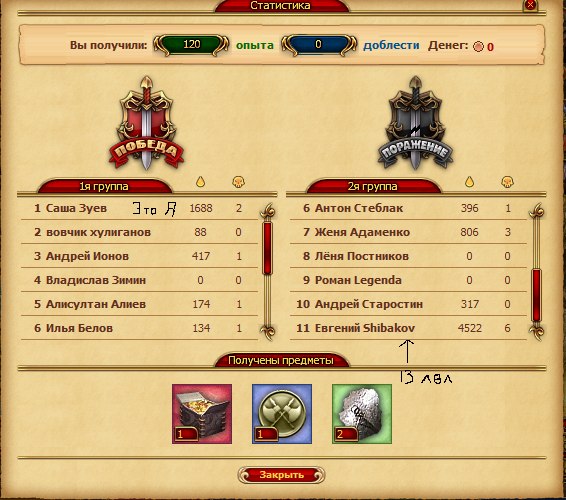Select the 1я группа tab header

[x=104, y=186]
